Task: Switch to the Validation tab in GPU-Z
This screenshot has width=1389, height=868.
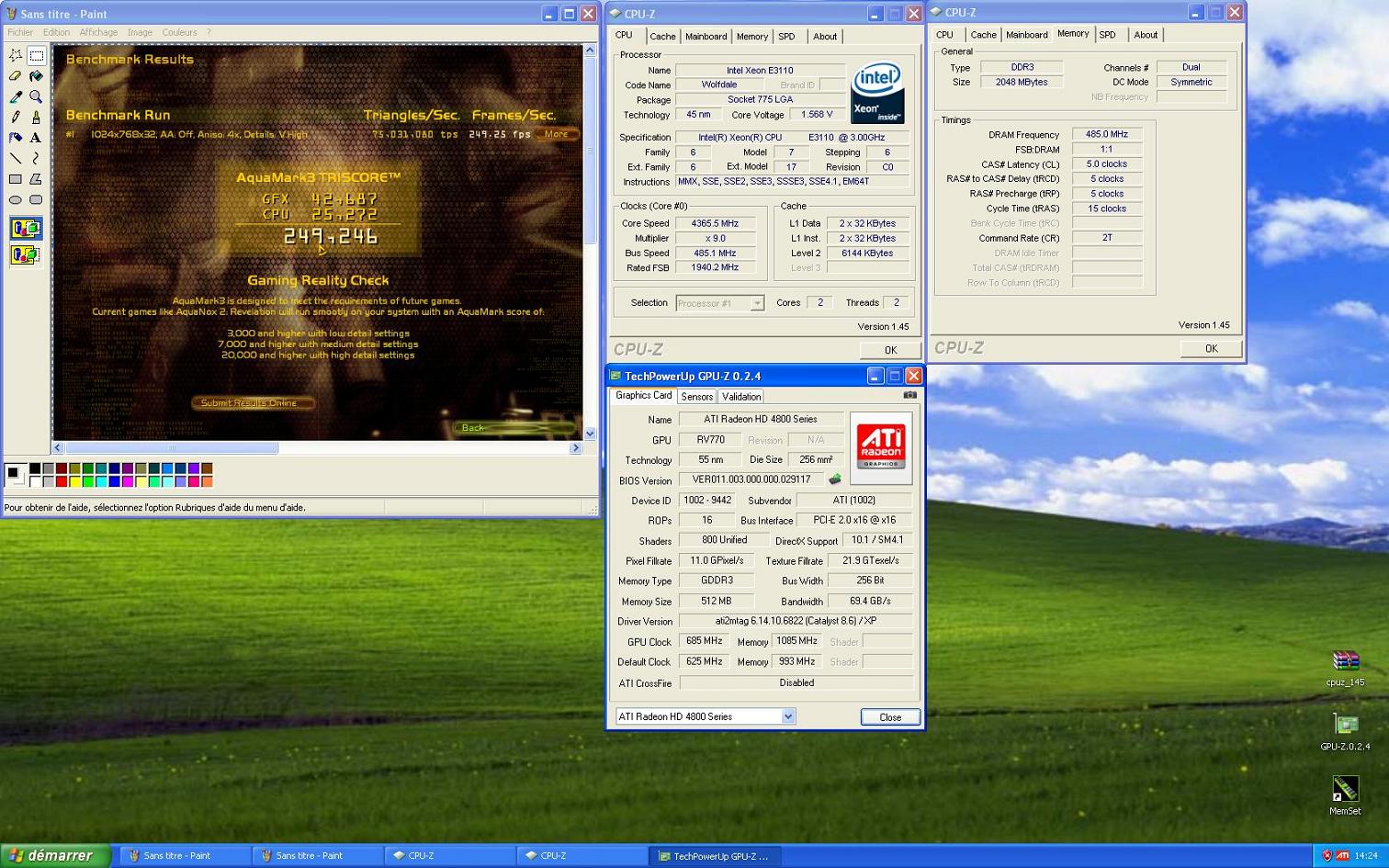Action: click(x=740, y=397)
